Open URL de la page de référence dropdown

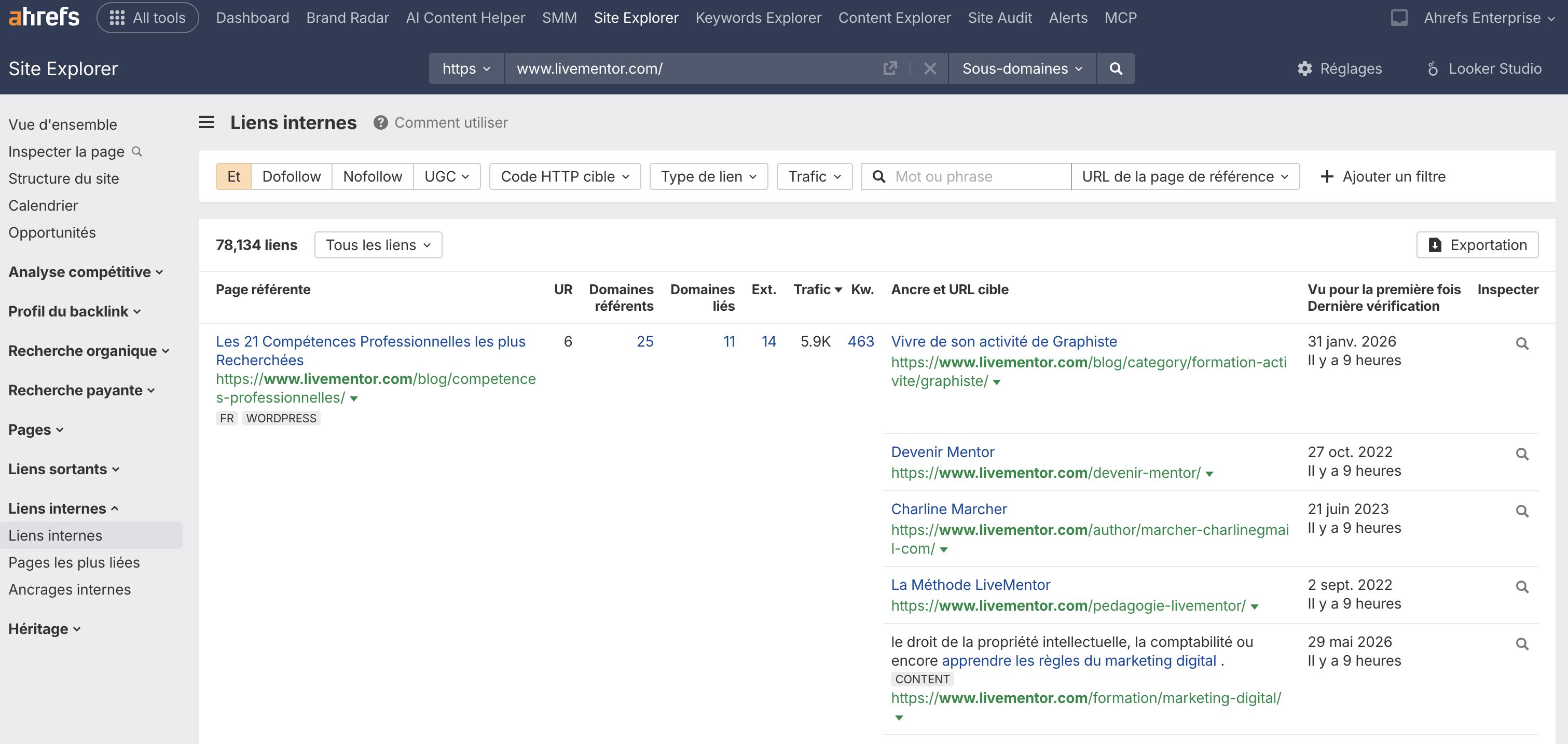(x=1185, y=176)
